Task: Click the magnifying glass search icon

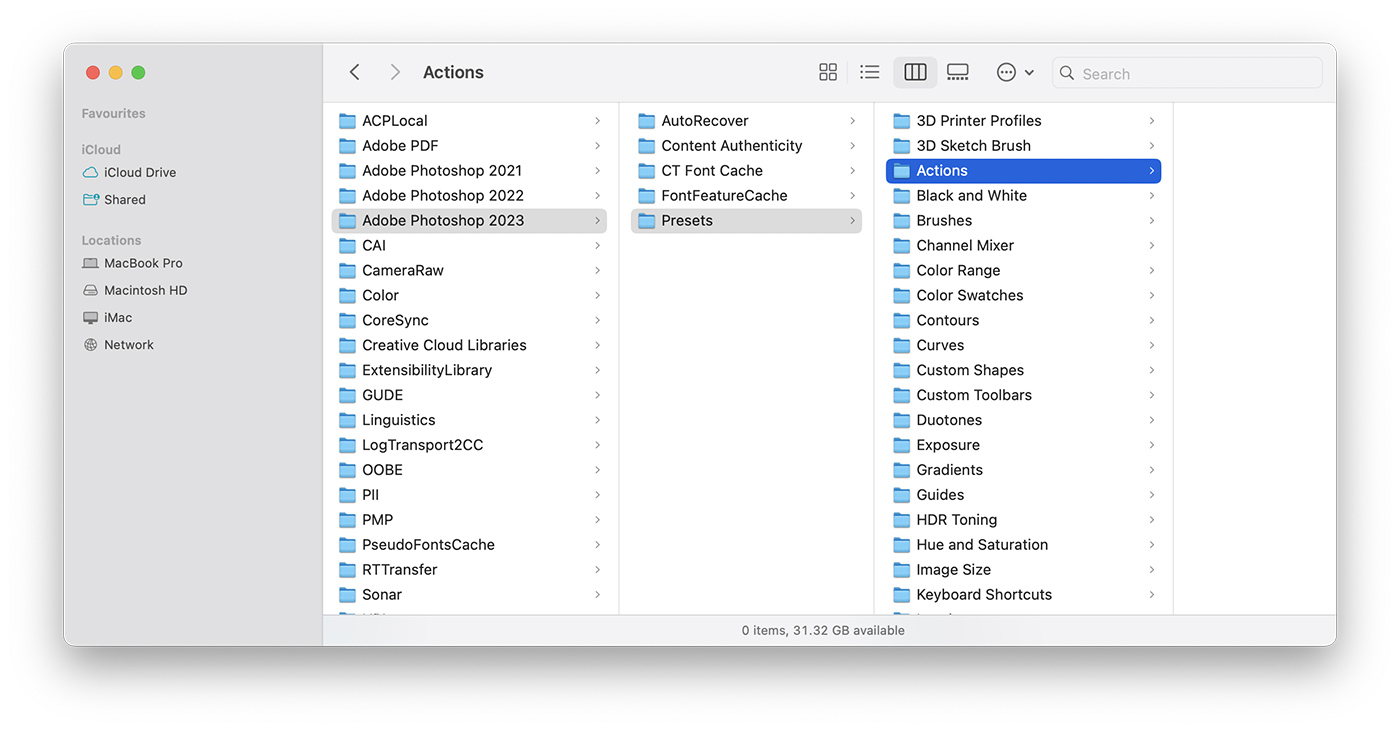Action: coord(1067,73)
